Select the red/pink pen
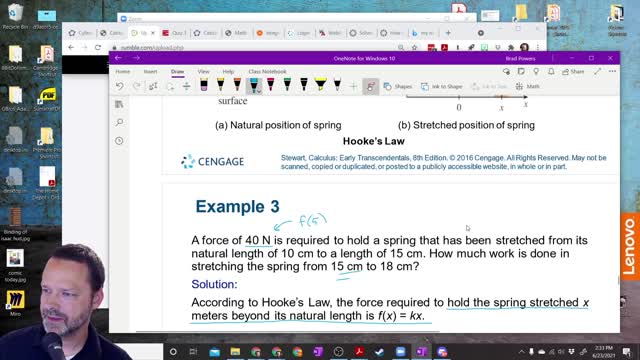Viewport: 640px width, 360px height. (x=271, y=85)
